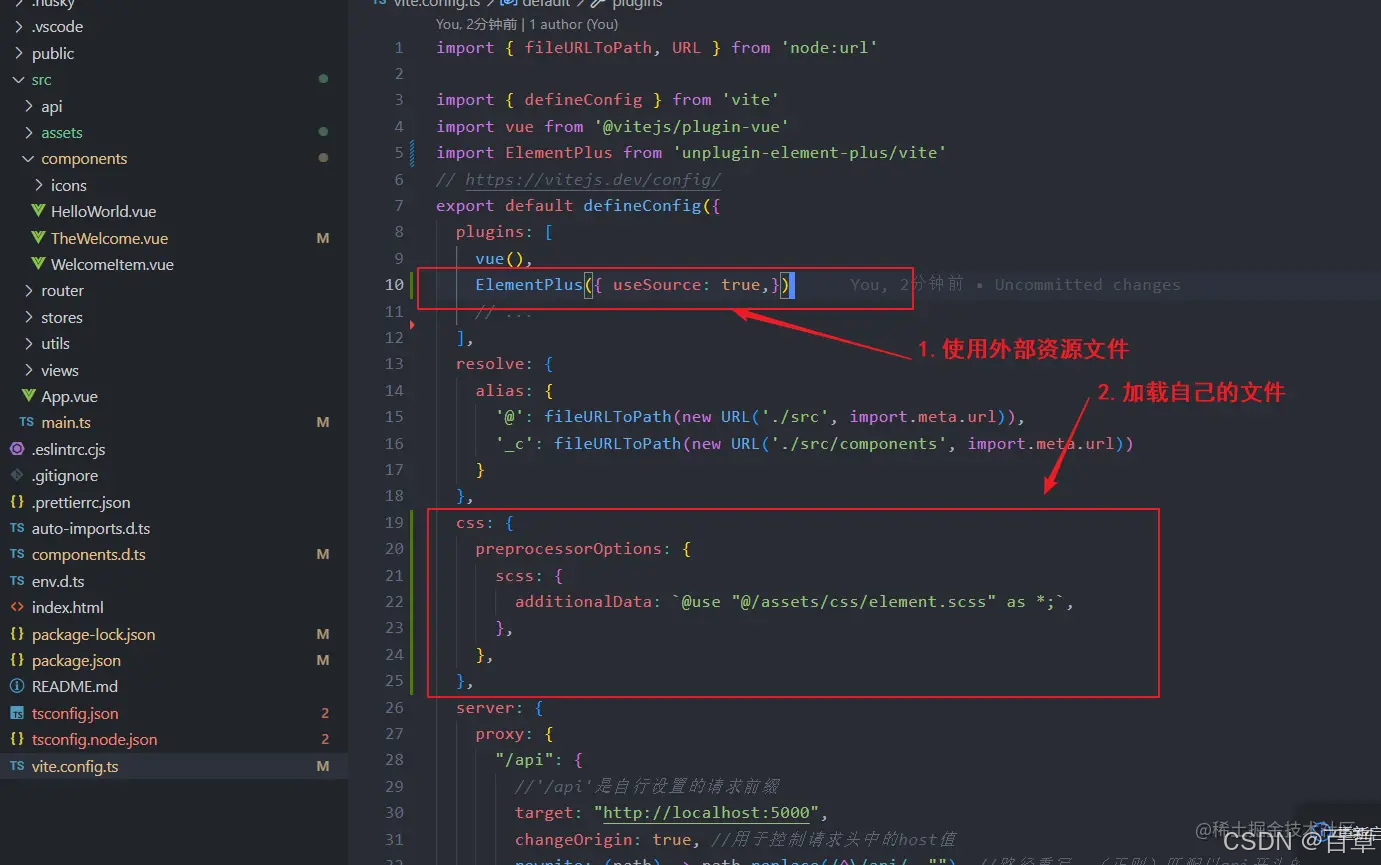Viewport: 1381px width, 865px height.
Task: Expand the .vscode folder chevron
Action: (x=18, y=27)
